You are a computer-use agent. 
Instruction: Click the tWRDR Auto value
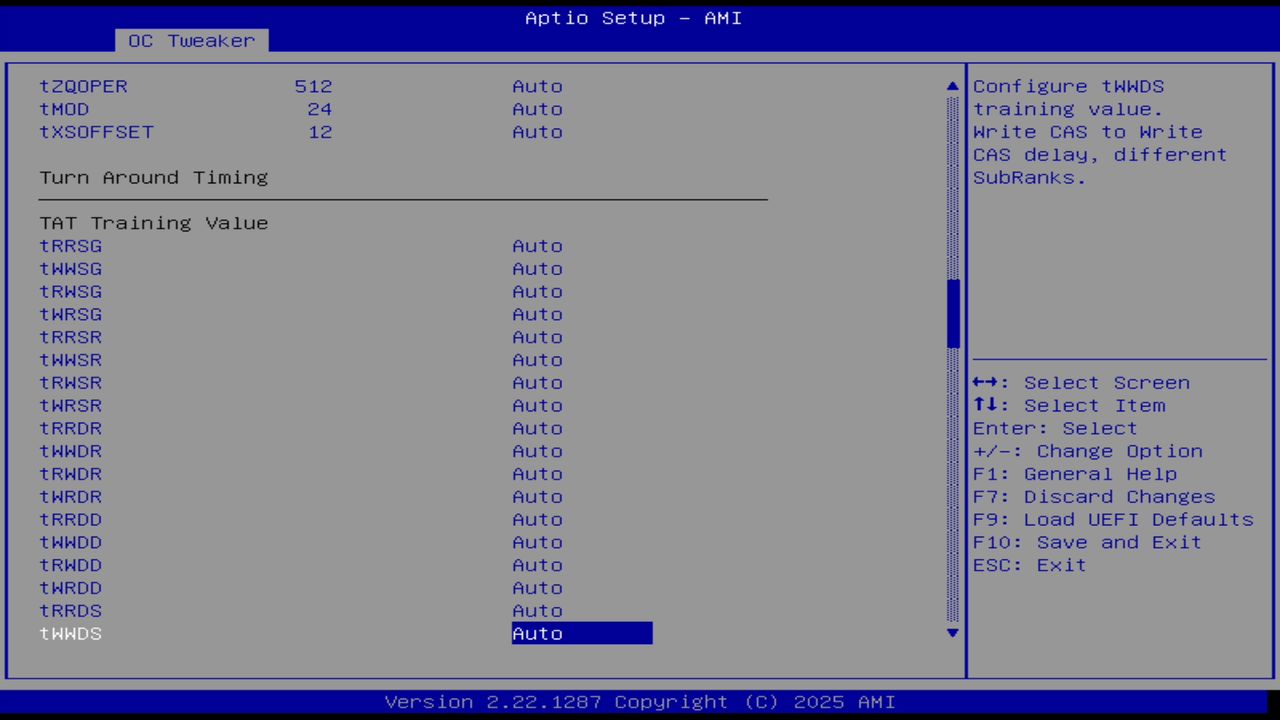537,497
